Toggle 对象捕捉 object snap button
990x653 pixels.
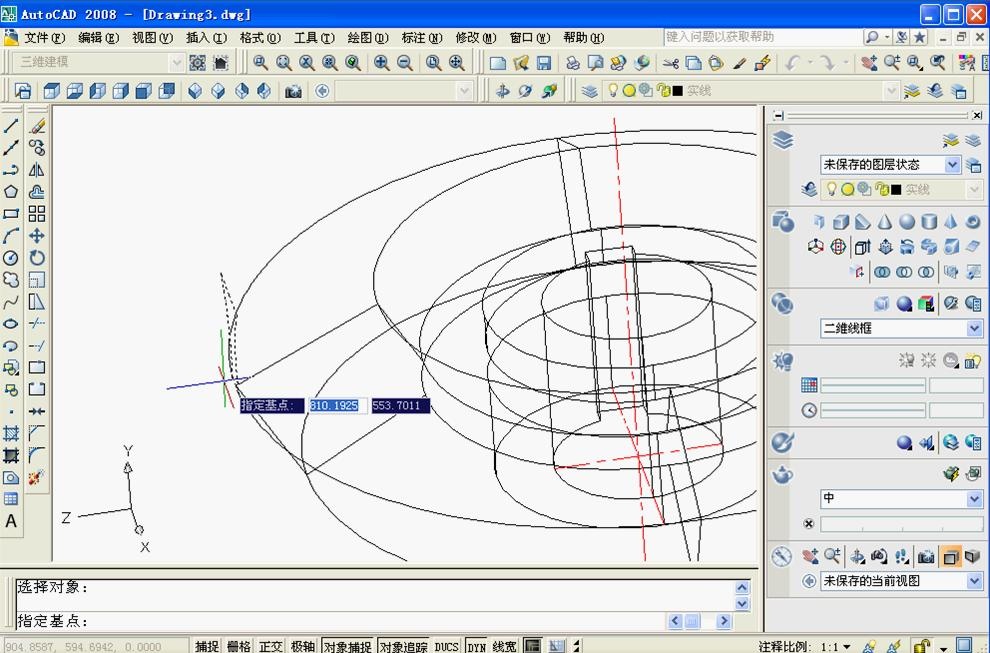(347, 646)
